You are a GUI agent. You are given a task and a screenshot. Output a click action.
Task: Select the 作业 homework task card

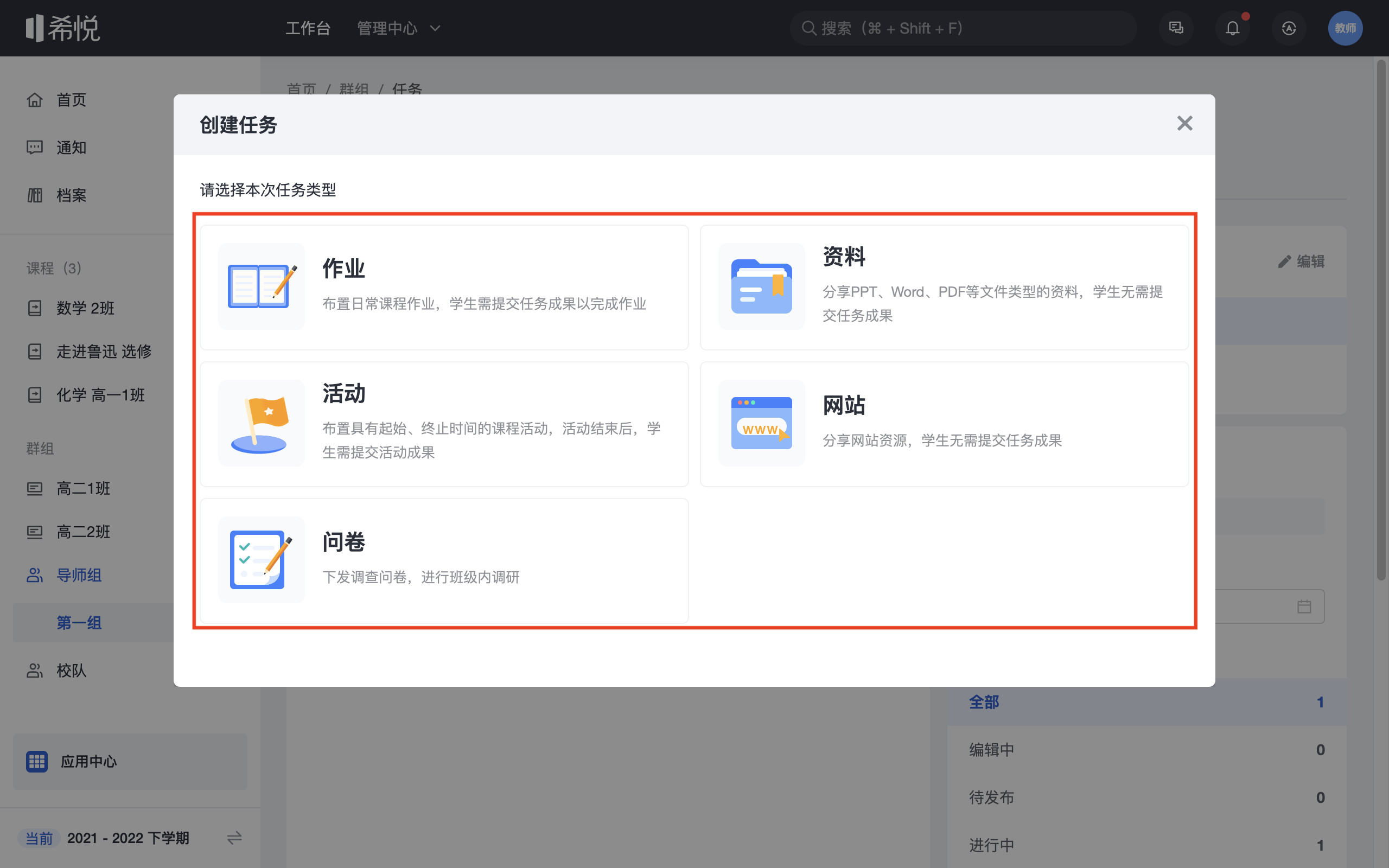click(444, 287)
